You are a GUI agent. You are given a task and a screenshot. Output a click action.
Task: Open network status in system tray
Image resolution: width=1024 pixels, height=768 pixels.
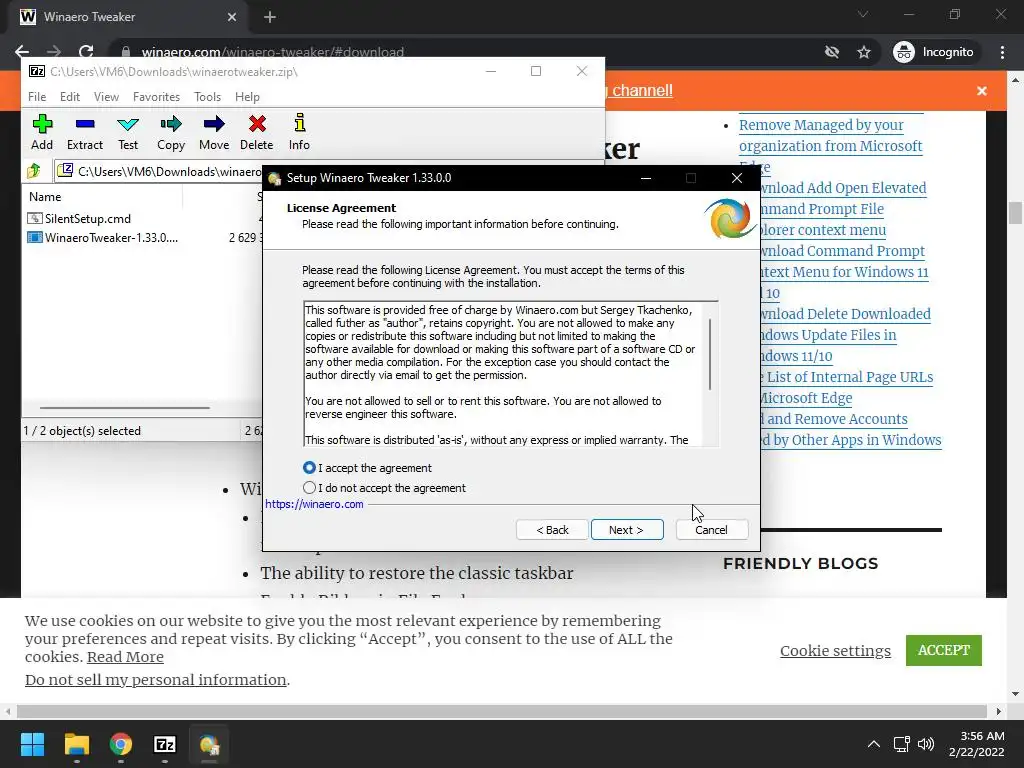pyautogui.click(x=902, y=744)
